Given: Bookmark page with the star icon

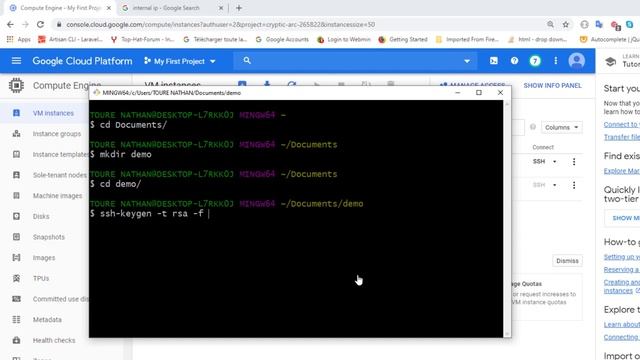Looking at the screenshot, I should coord(566,24).
